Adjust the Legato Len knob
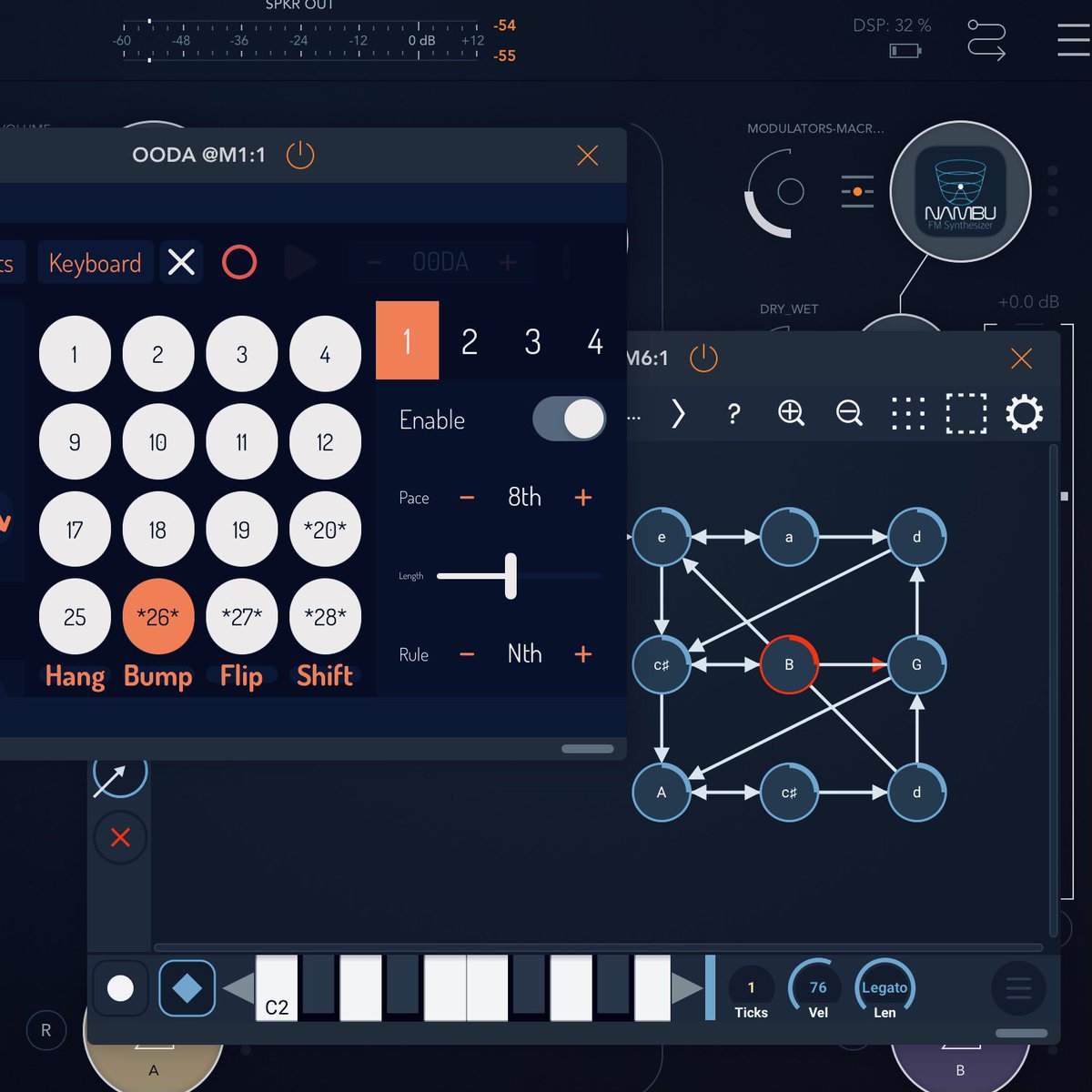Screen dimensions: 1092x1092 tap(885, 989)
